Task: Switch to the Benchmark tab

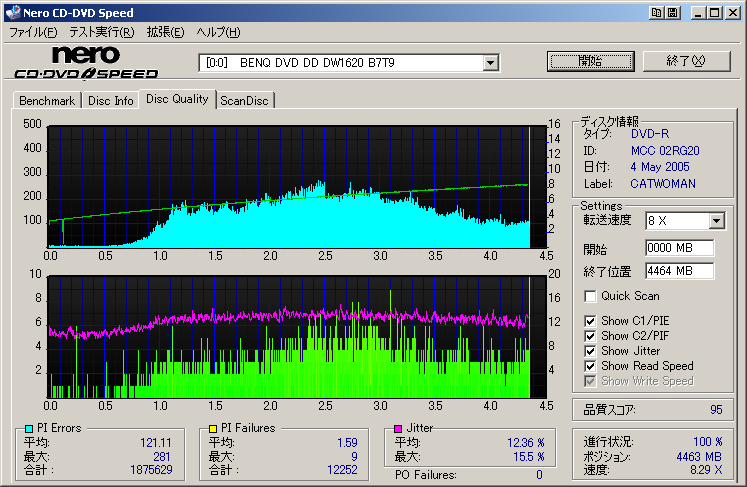Action: [47, 101]
